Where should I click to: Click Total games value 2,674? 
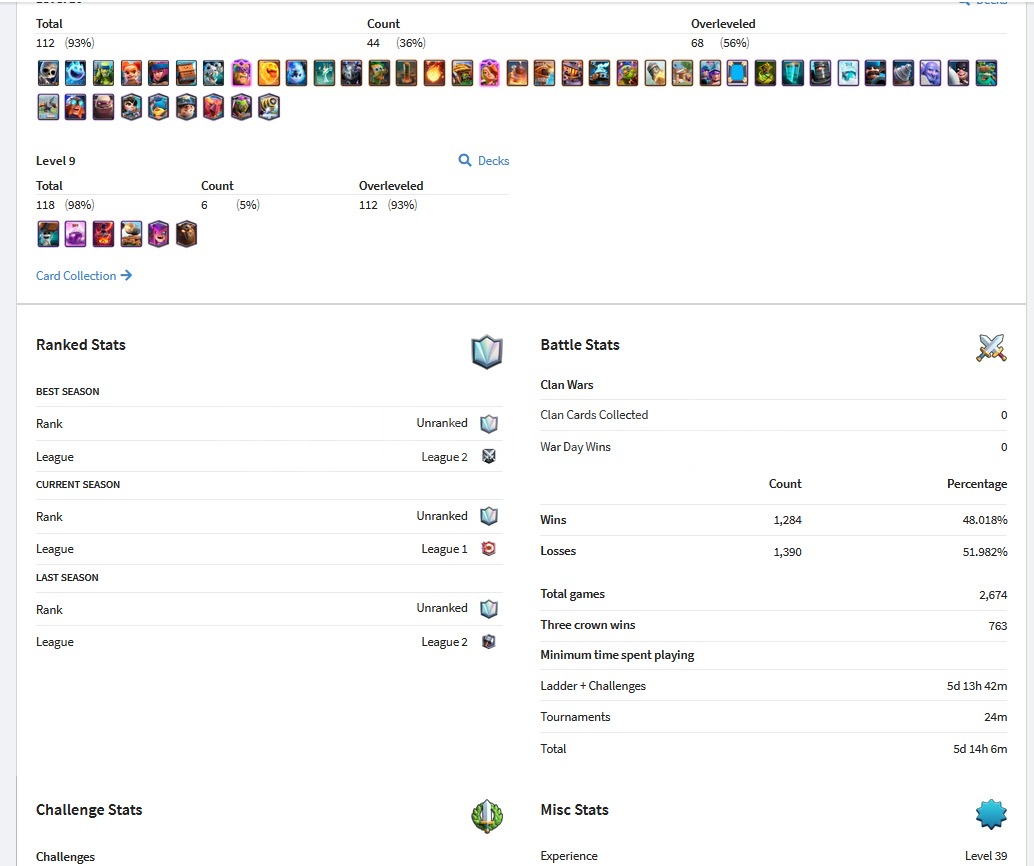click(993, 595)
